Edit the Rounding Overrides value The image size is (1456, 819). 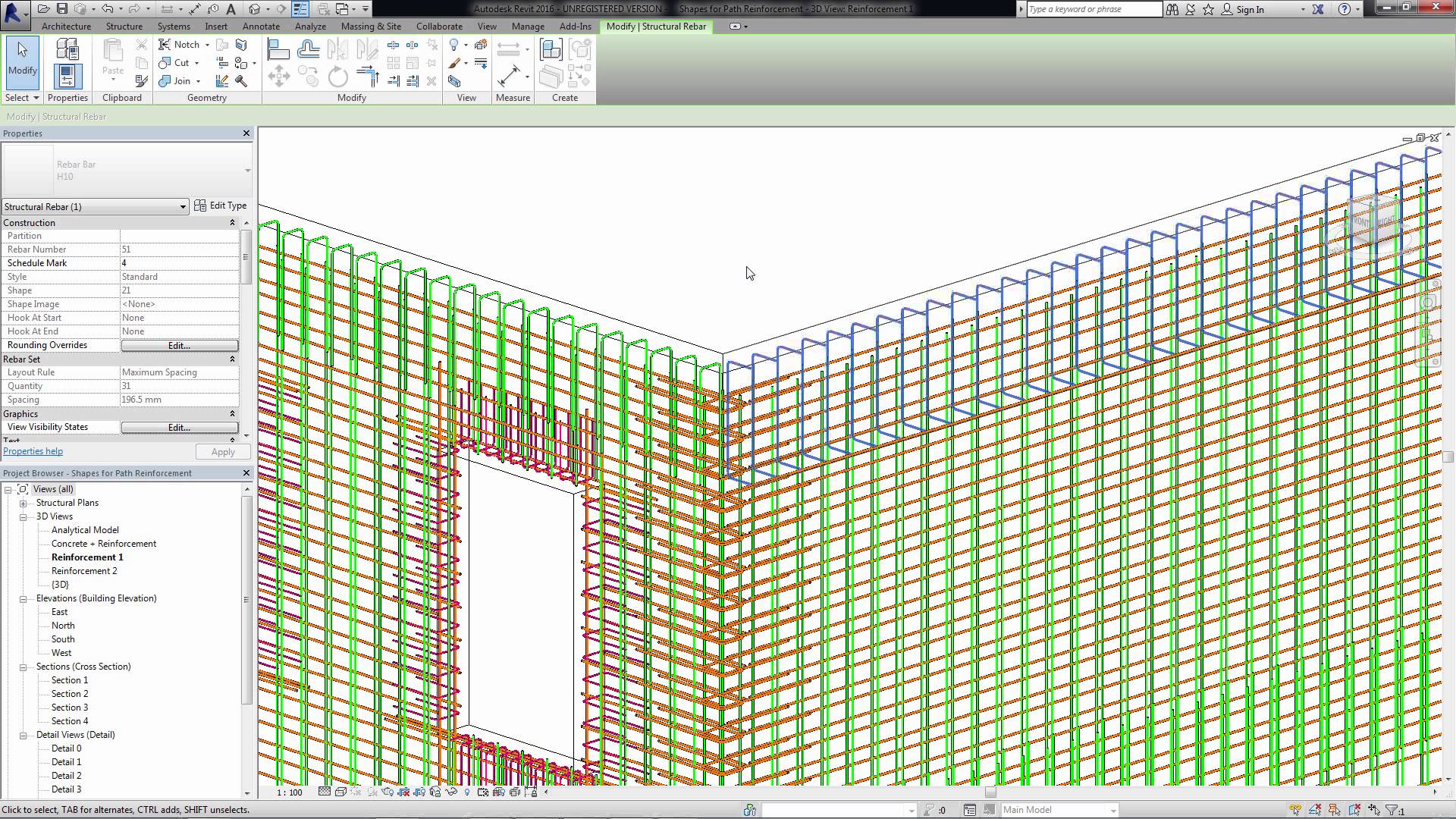(179, 346)
